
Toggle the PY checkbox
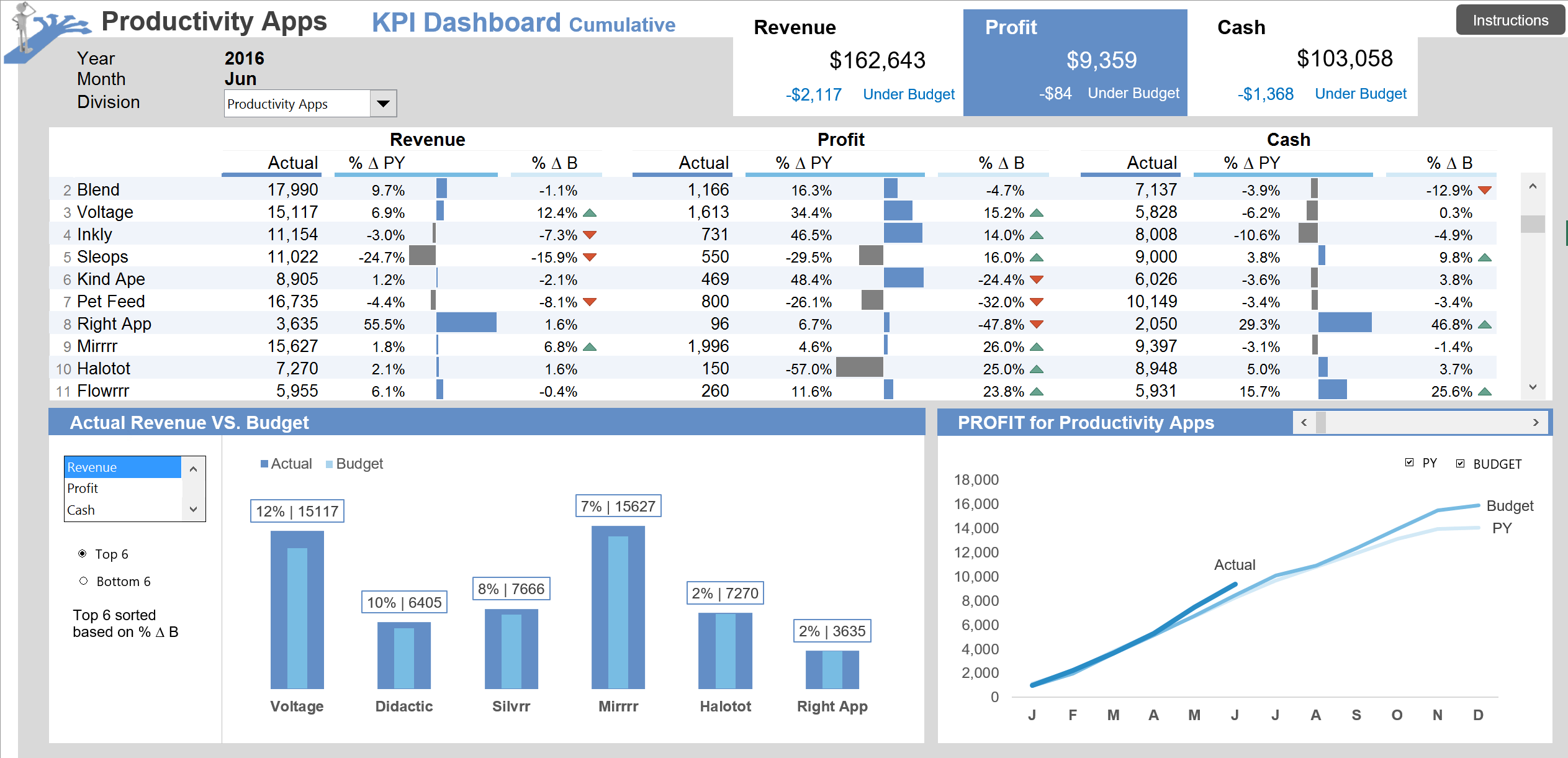[1409, 462]
